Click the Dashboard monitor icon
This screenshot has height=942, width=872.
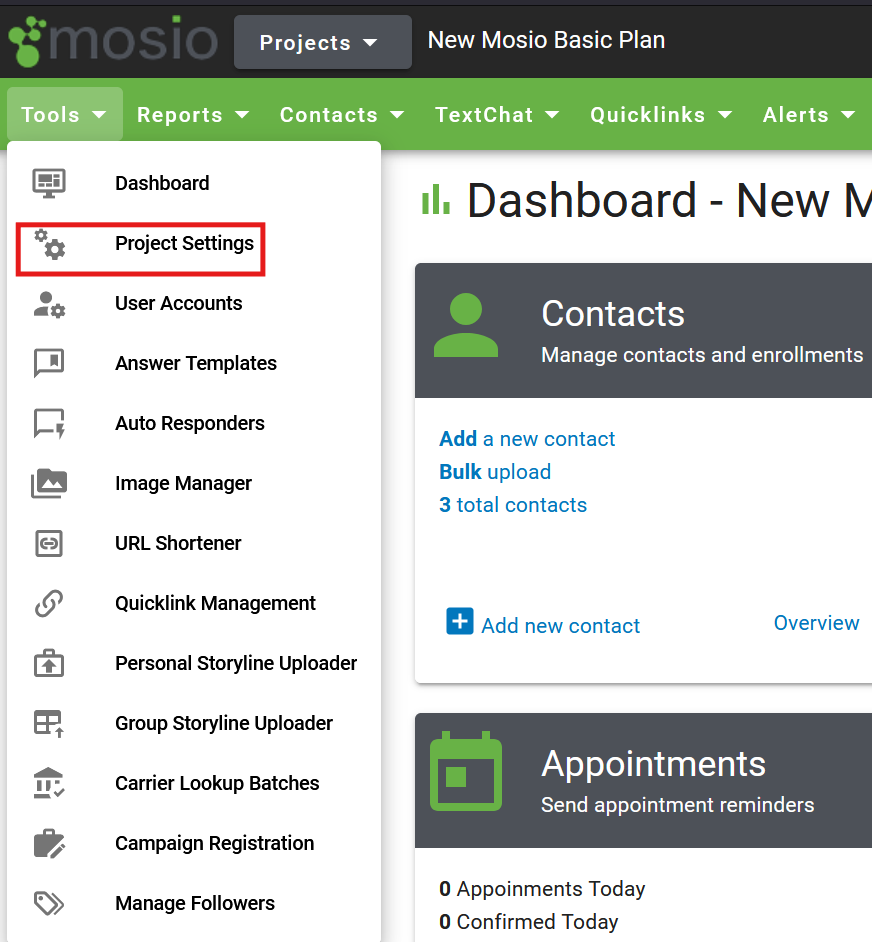click(49, 183)
